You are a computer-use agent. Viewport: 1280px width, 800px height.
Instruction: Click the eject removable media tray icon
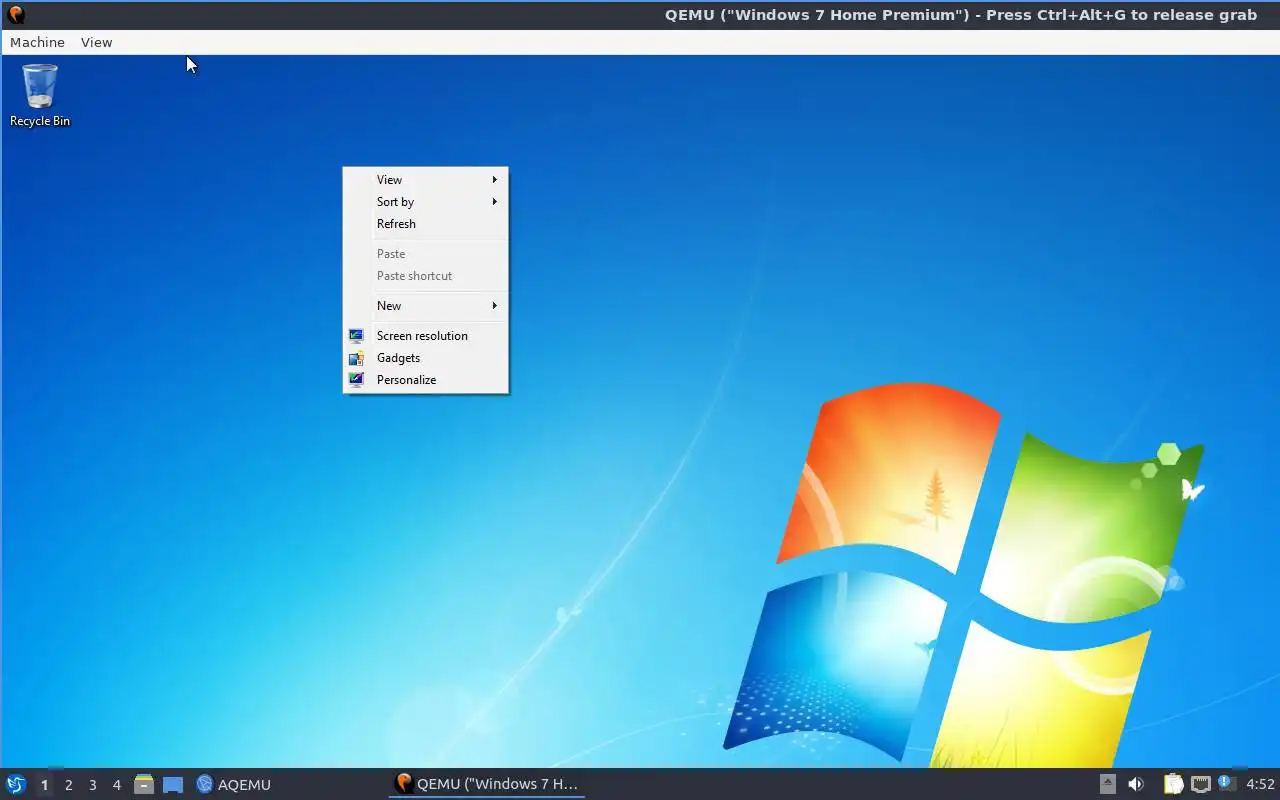coord(1108,784)
